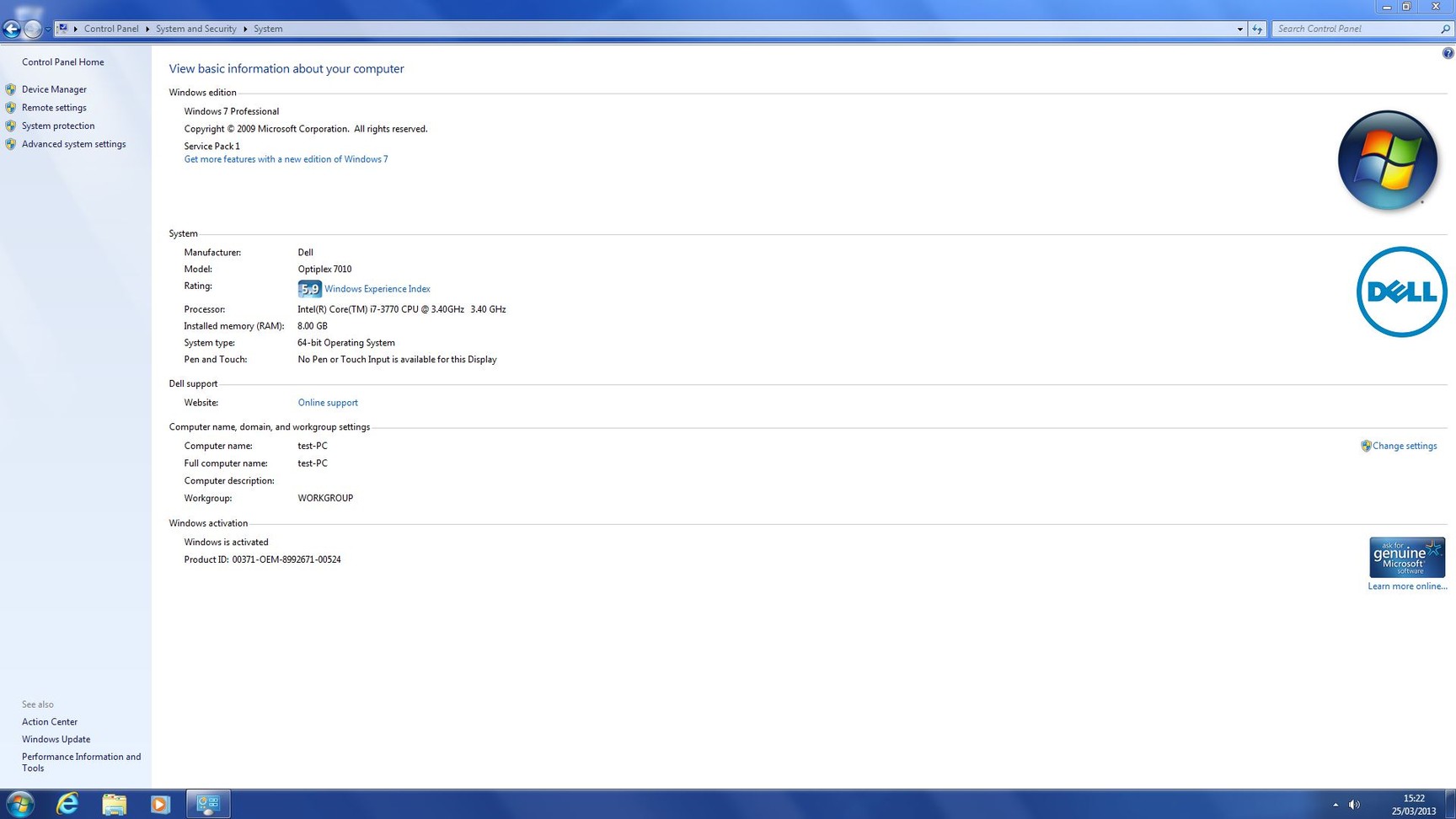Click the Windows 7 Professional text
Screen dimensions: 1456x819
point(232,111)
